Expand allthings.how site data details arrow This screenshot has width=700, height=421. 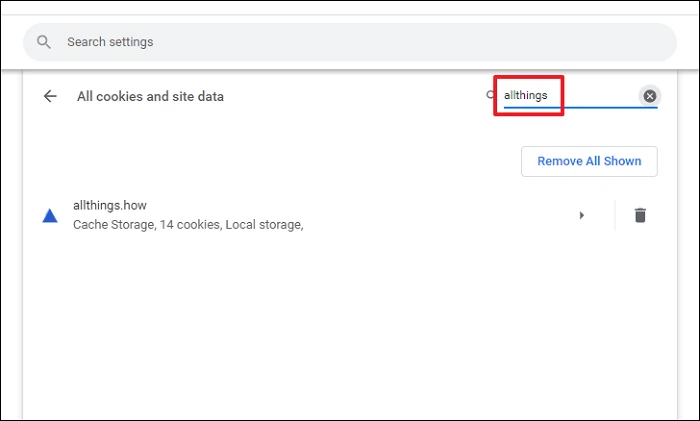[x=582, y=215]
